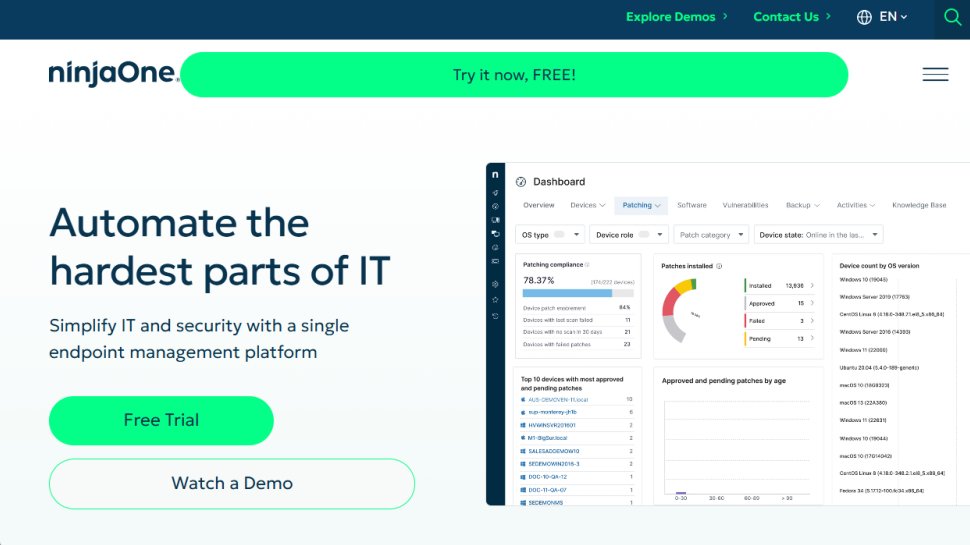Click the globe language icon
Image resolution: width=970 pixels, height=545 pixels.
coord(864,17)
